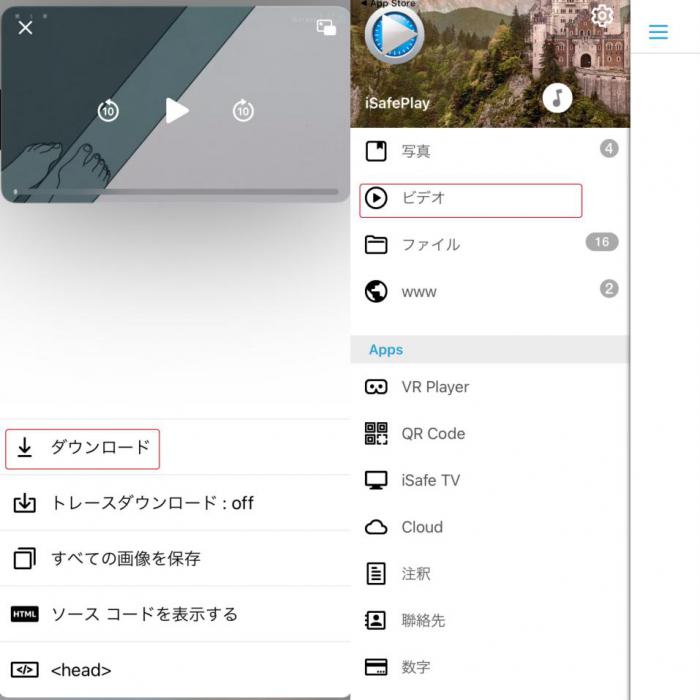Screen dimensions: 700x700
Task: Open QR Code scanner
Action: coord(490,433)
